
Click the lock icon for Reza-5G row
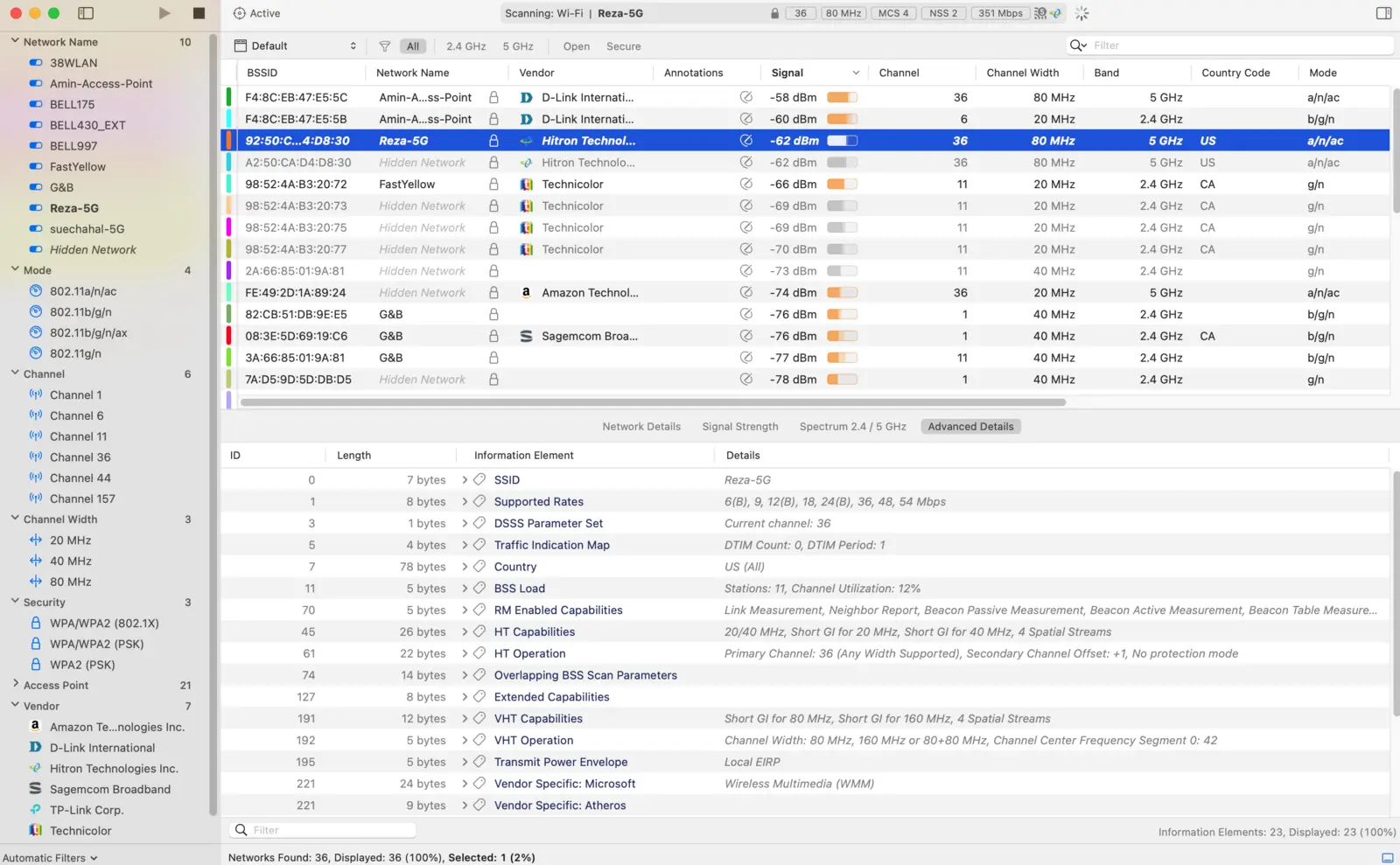coord(493,141)
